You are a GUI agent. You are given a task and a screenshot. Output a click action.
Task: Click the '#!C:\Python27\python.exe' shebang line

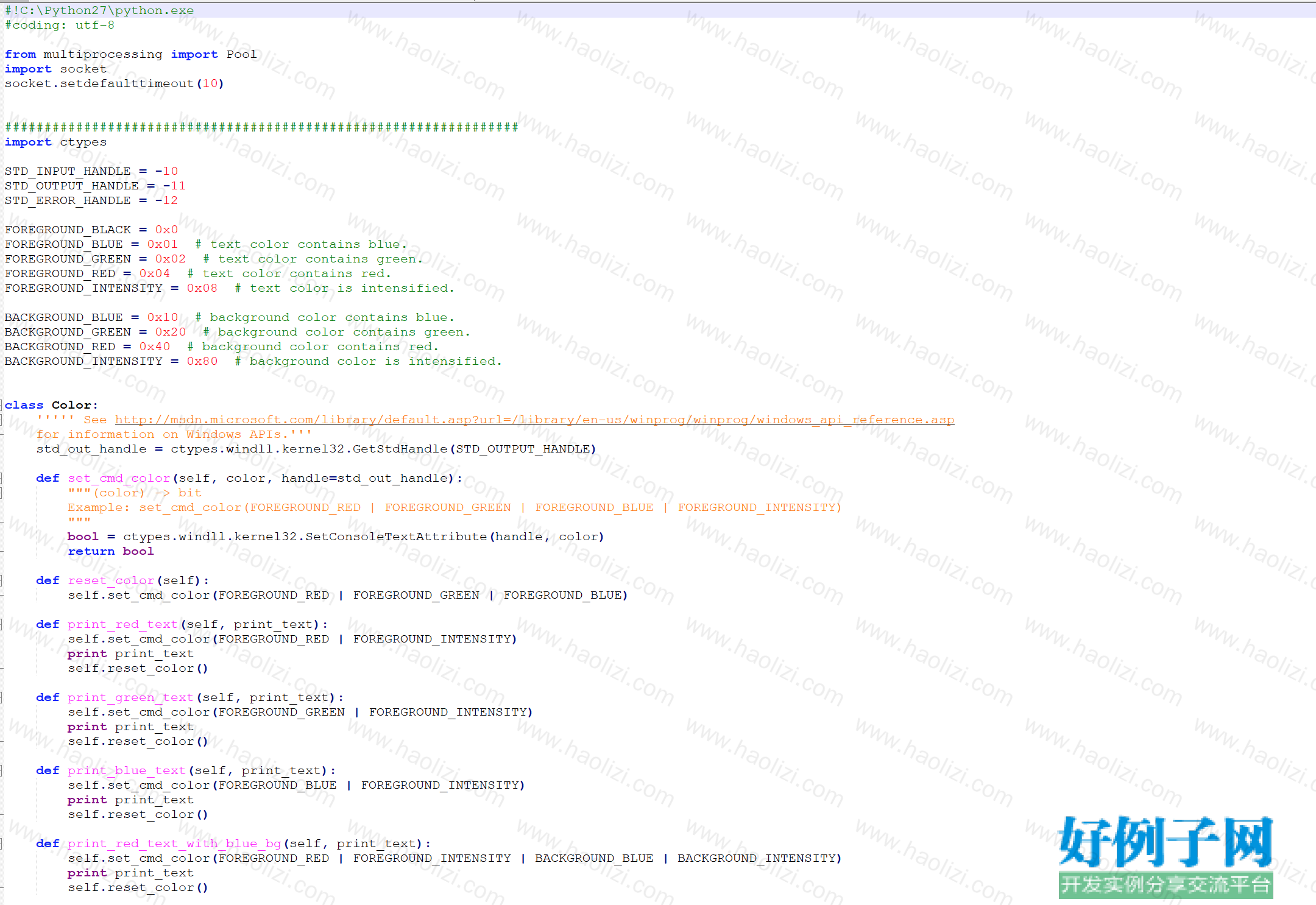pyautogui.click(x=99, y=10)
